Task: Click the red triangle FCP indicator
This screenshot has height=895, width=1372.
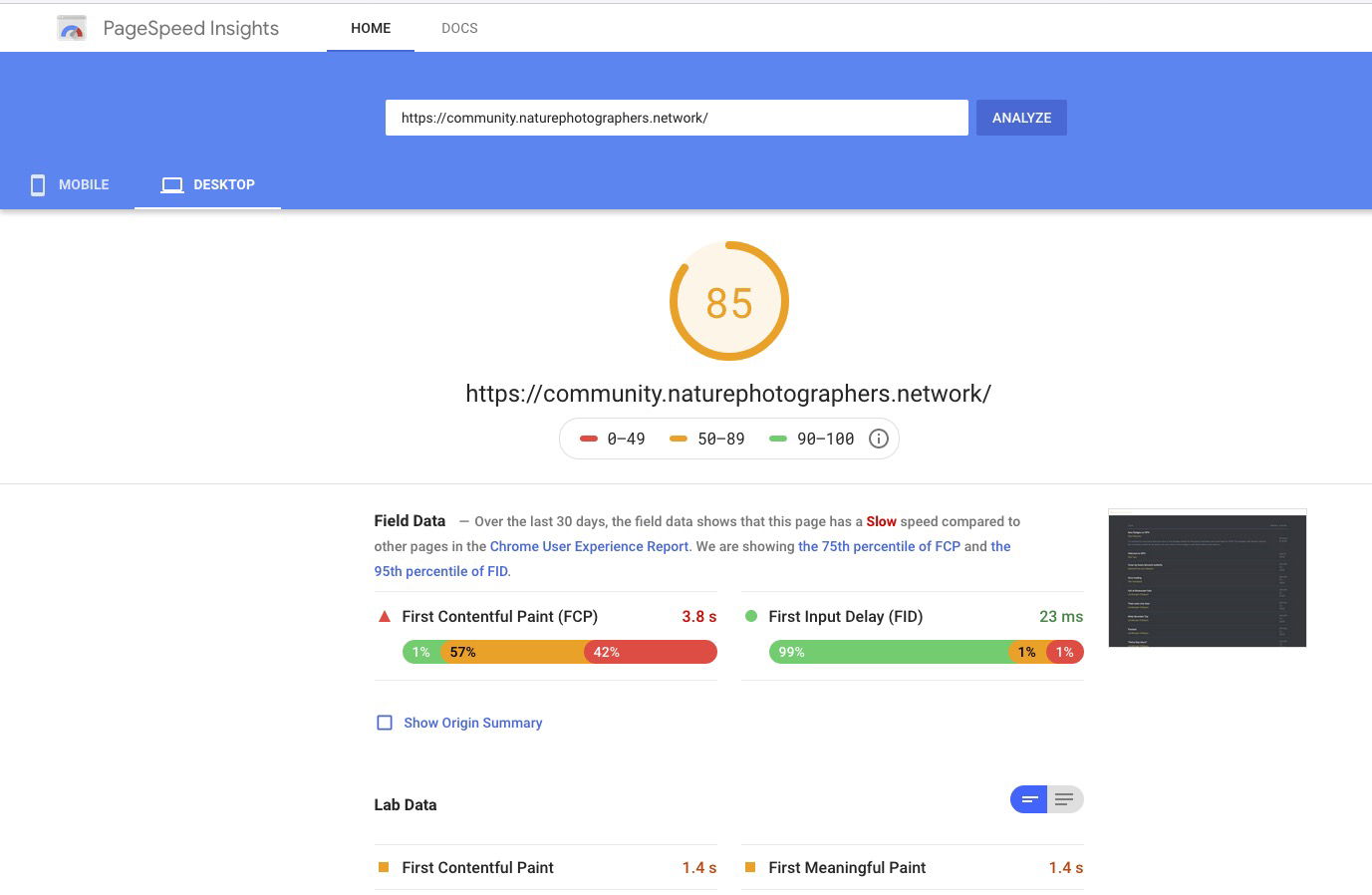Action: [x=385, y=616]
